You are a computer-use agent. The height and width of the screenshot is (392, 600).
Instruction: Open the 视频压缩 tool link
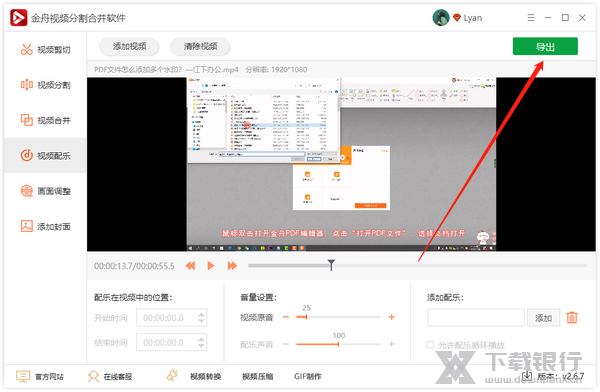[x=258, y=377]
